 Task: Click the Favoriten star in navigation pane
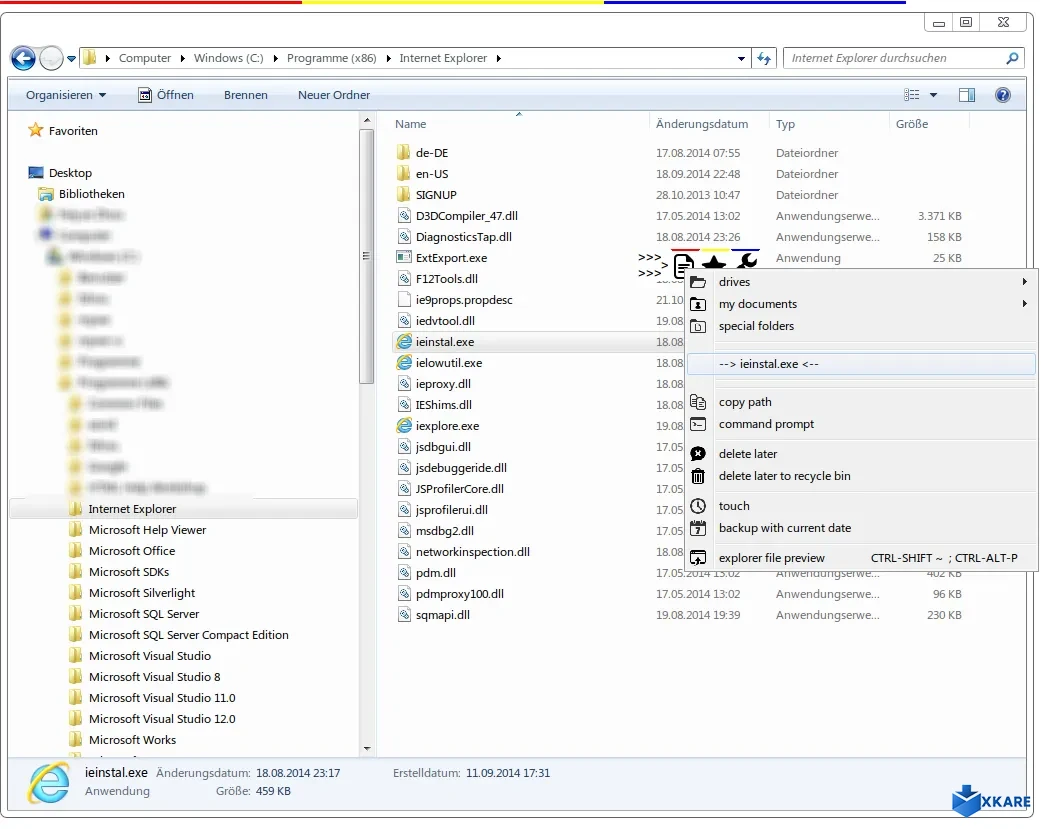(36, 131)
